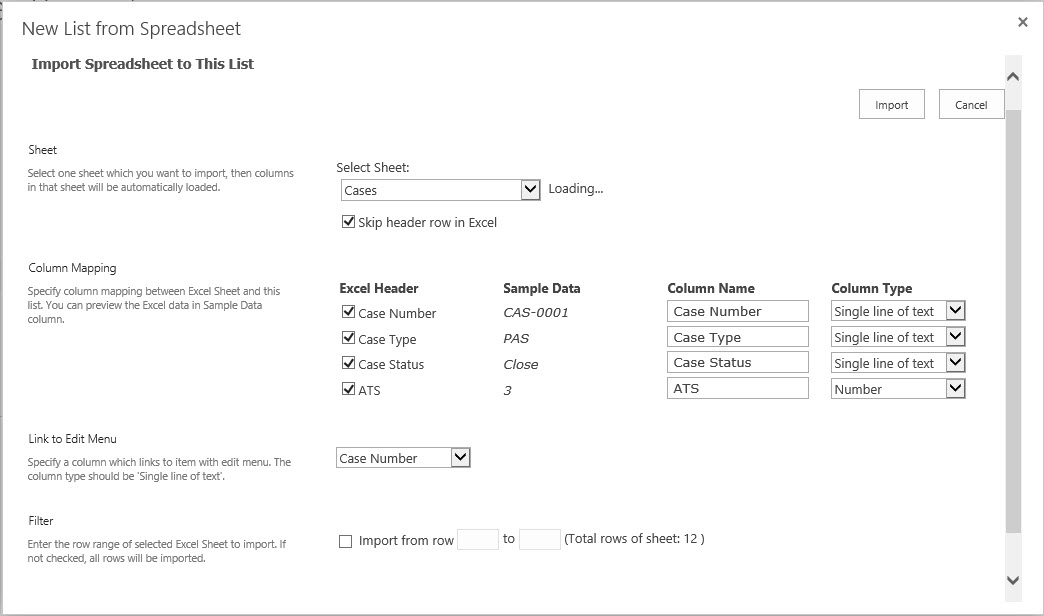Image resolution: width=1044 pixels, height=616 pixels.
Task: Change the ATS column type from Number
Action: (897, 389)
